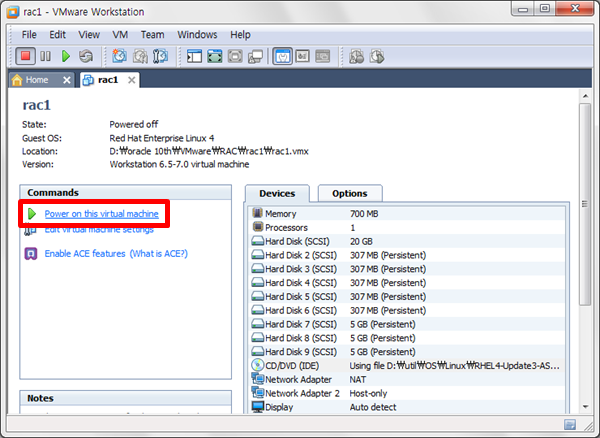Select the Hard Disk 3 (SCSI) row
Screen dimensions: 600x438
coord(407,269)
